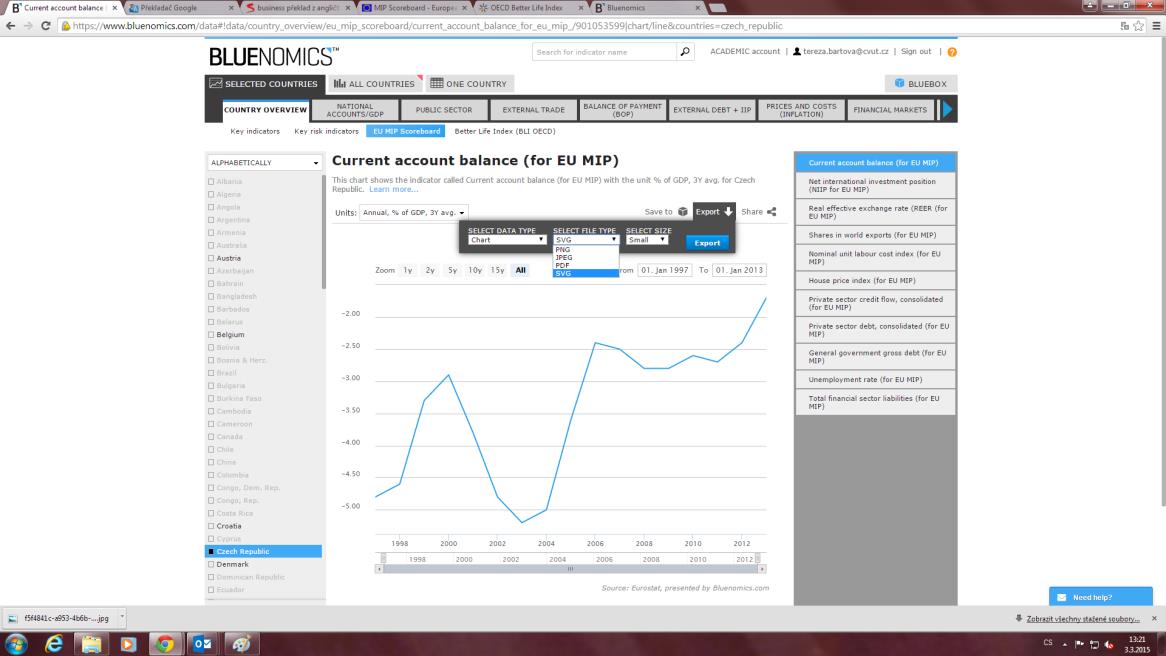Click Sign out link
The height and width of the screenshot is (656, 1166).
coord(915,51)
